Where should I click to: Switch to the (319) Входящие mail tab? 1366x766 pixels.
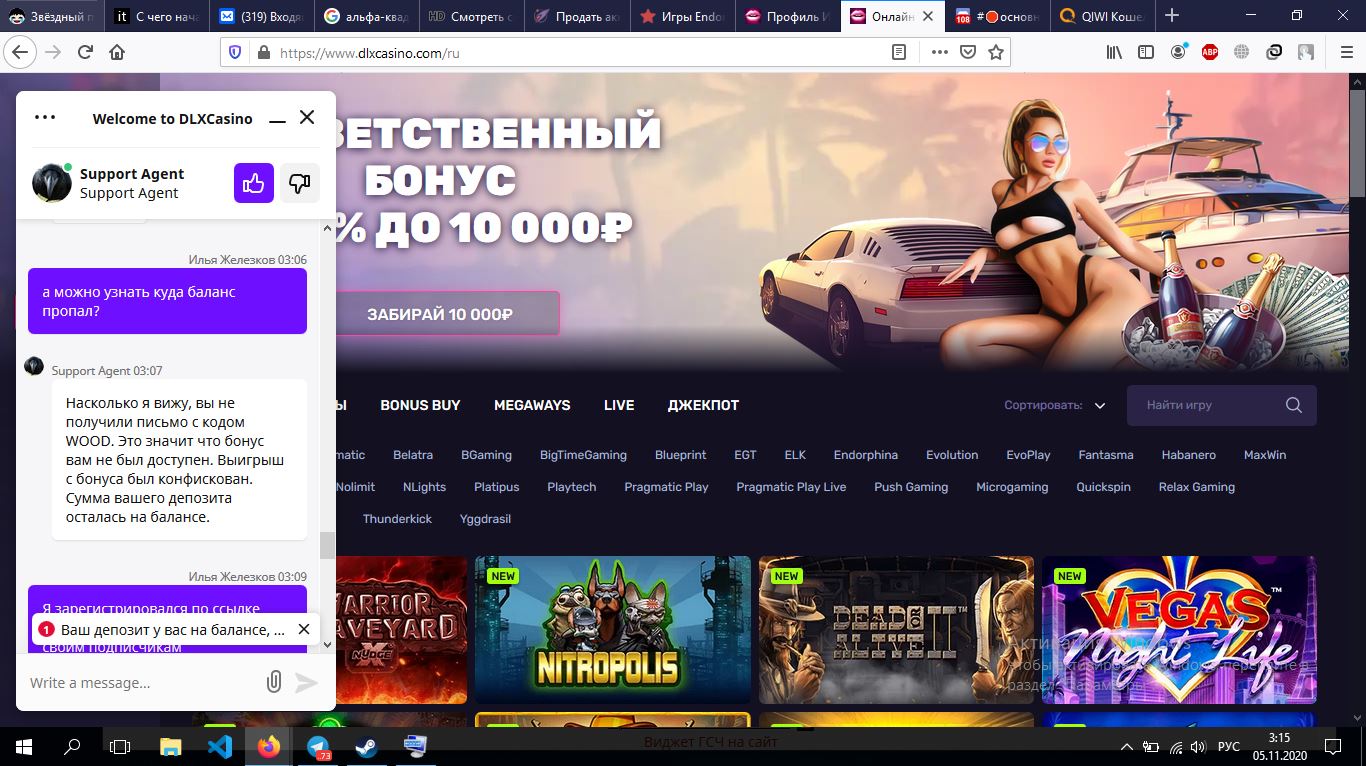(263, 16)
